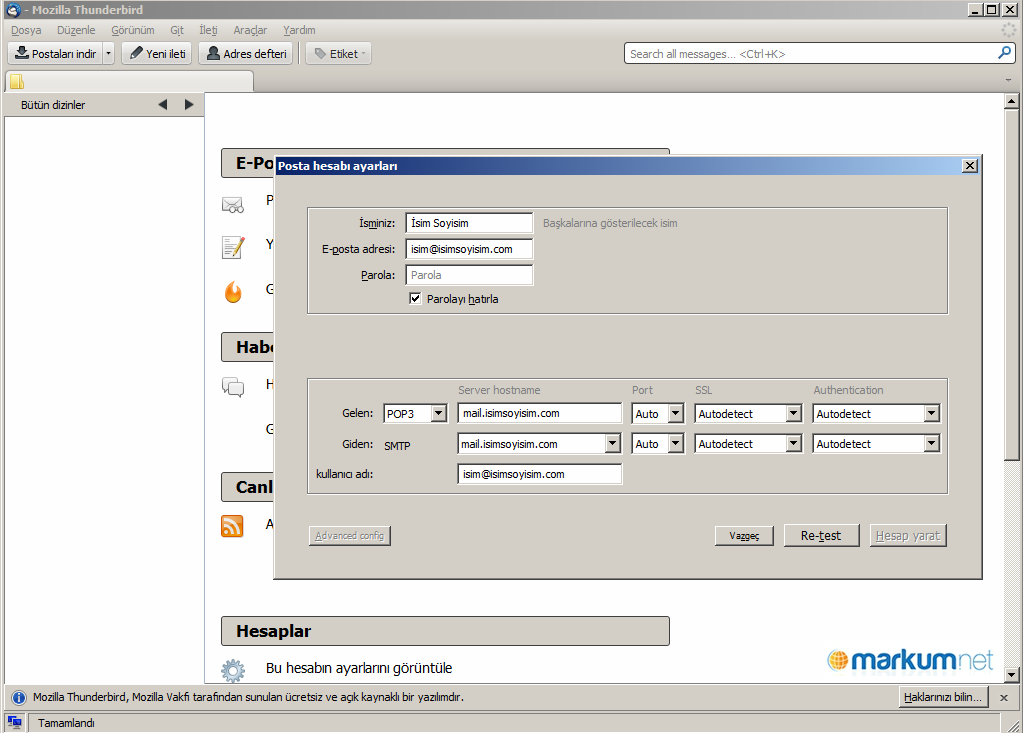Screen dimensions: 1023x733
Task: Open the Görünüm menu
Action: (x=132, y=30)
